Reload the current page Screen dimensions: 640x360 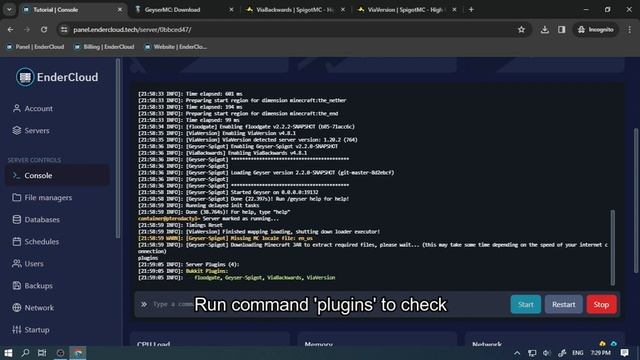click(x=44, y=29)
